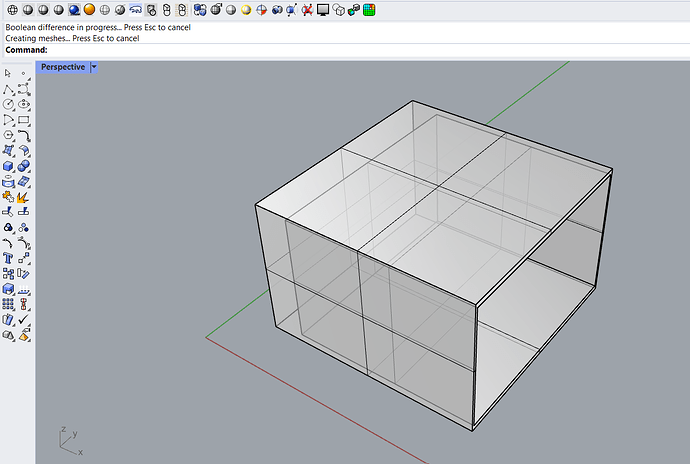Click the orange sphere render icon
The image size is (690, 464).
click(x=89, y=10)
